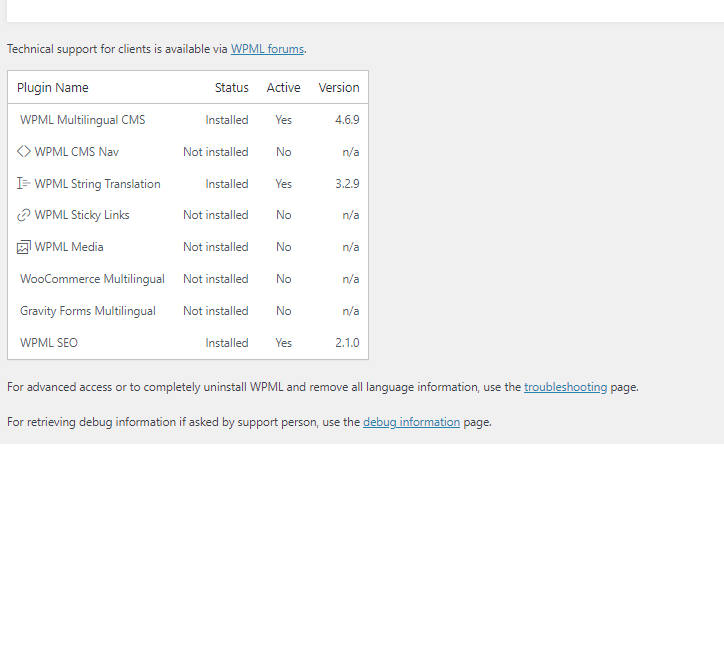This screenshot has width=724, height=654.
Task: Select the Gravity Forms Multilingual plugin name
Action: (x=88, y=311)
